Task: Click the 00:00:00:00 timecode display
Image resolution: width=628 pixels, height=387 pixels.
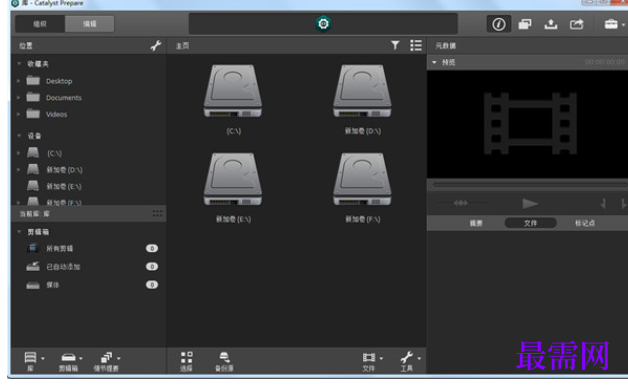Action: pyautogui.click(x=604, y=62)
